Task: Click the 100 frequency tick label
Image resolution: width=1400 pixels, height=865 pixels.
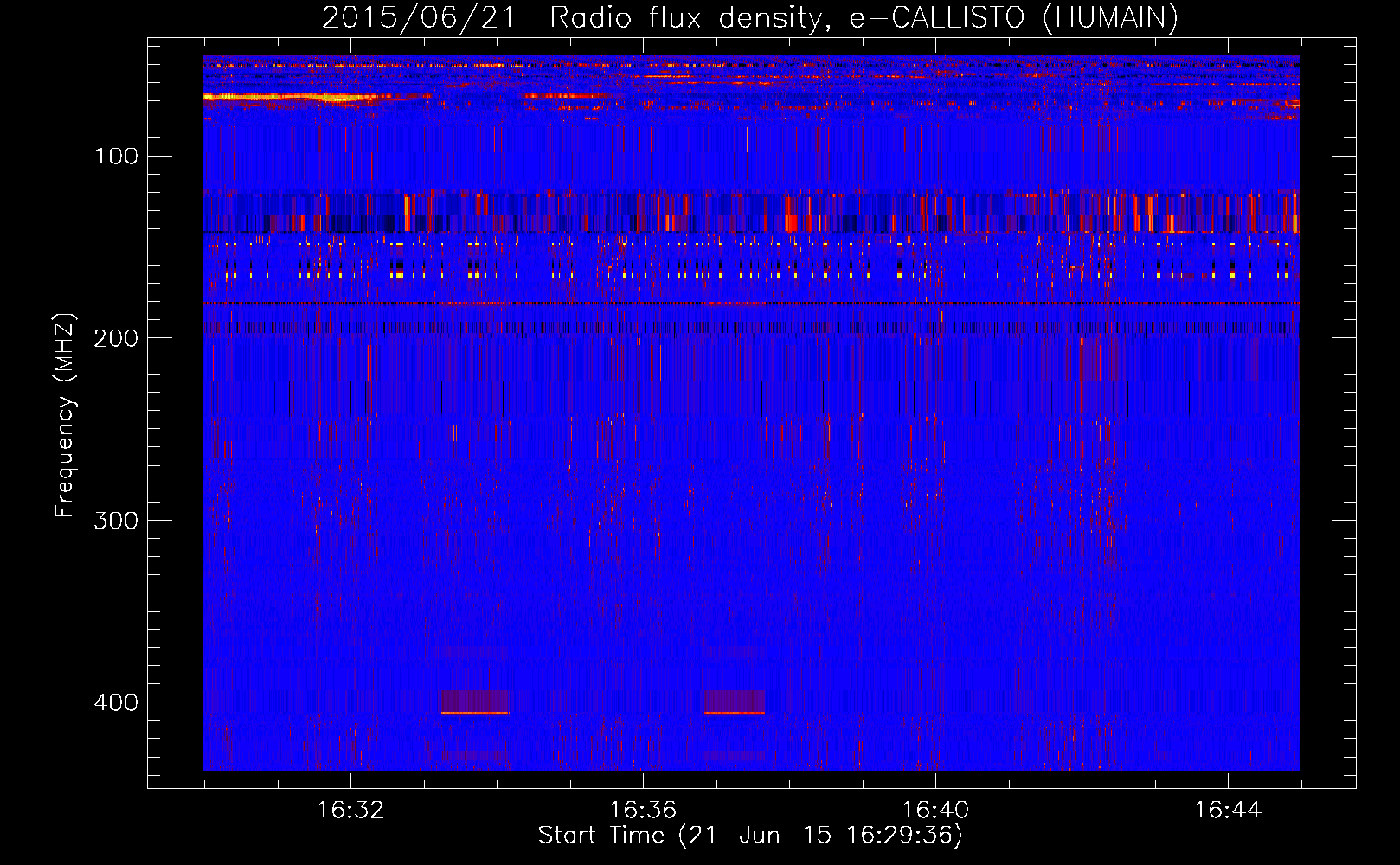Action: point(117,156)
